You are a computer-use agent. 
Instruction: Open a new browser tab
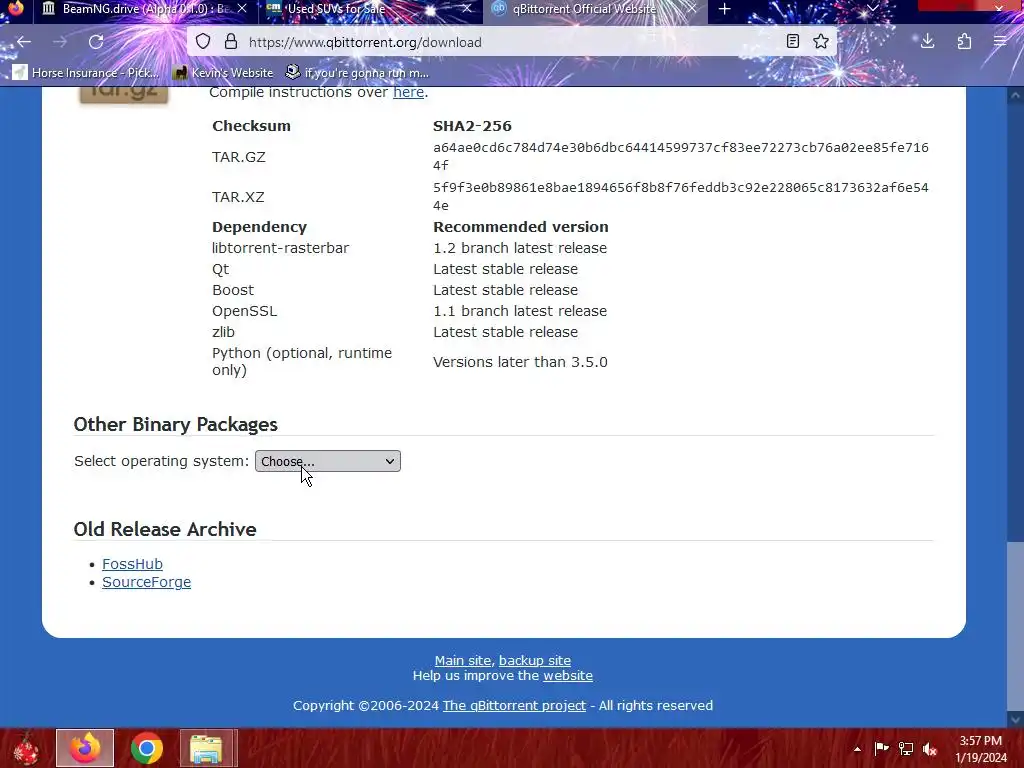point(724,9)
